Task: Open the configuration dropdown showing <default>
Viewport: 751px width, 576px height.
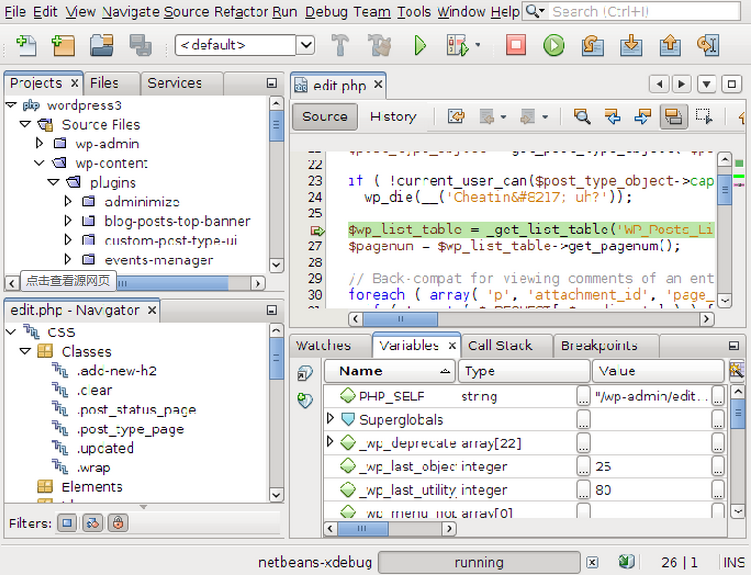Action: tap(305, 45)
